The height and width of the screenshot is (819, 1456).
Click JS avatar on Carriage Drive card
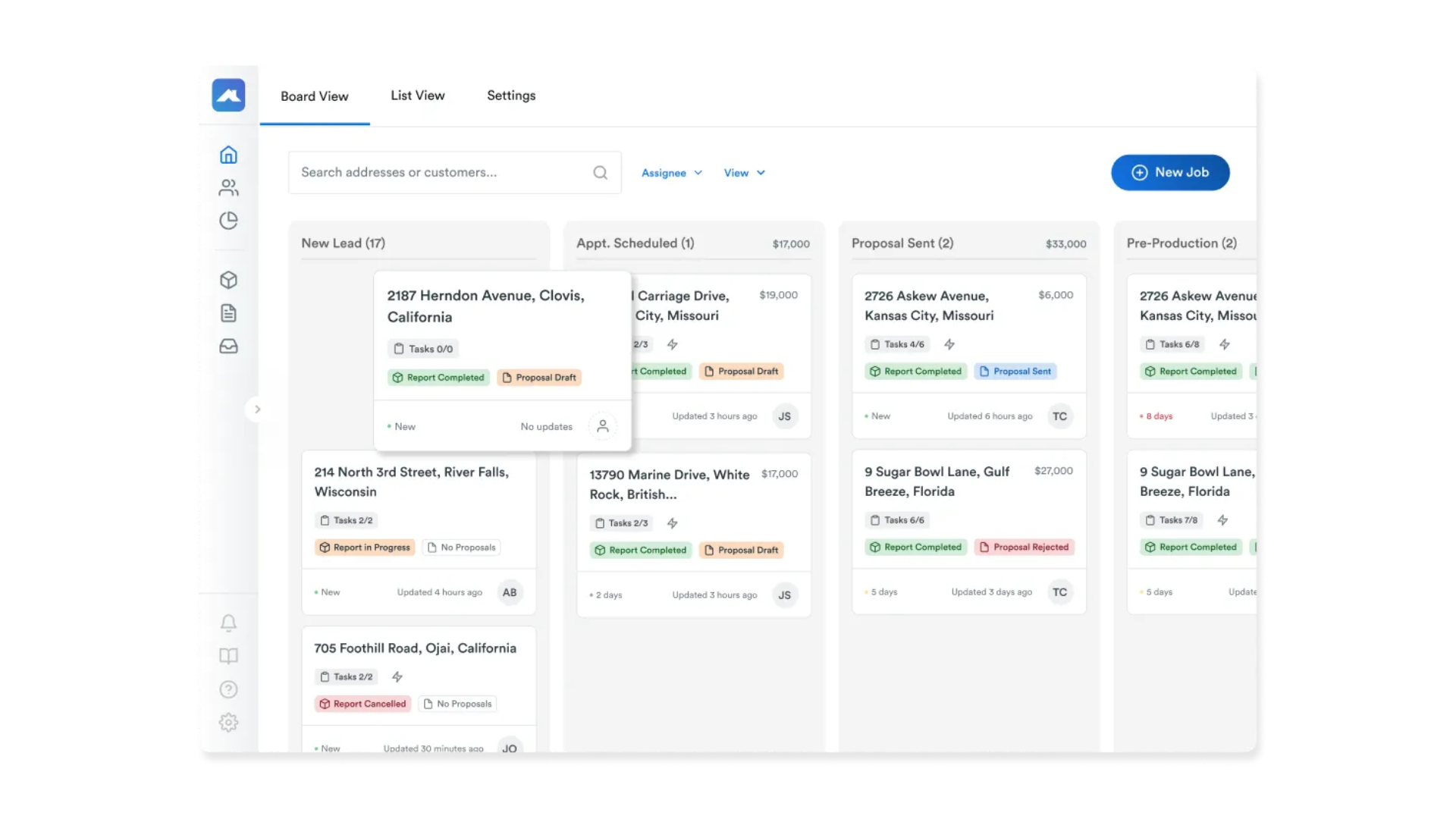point(785,416)
